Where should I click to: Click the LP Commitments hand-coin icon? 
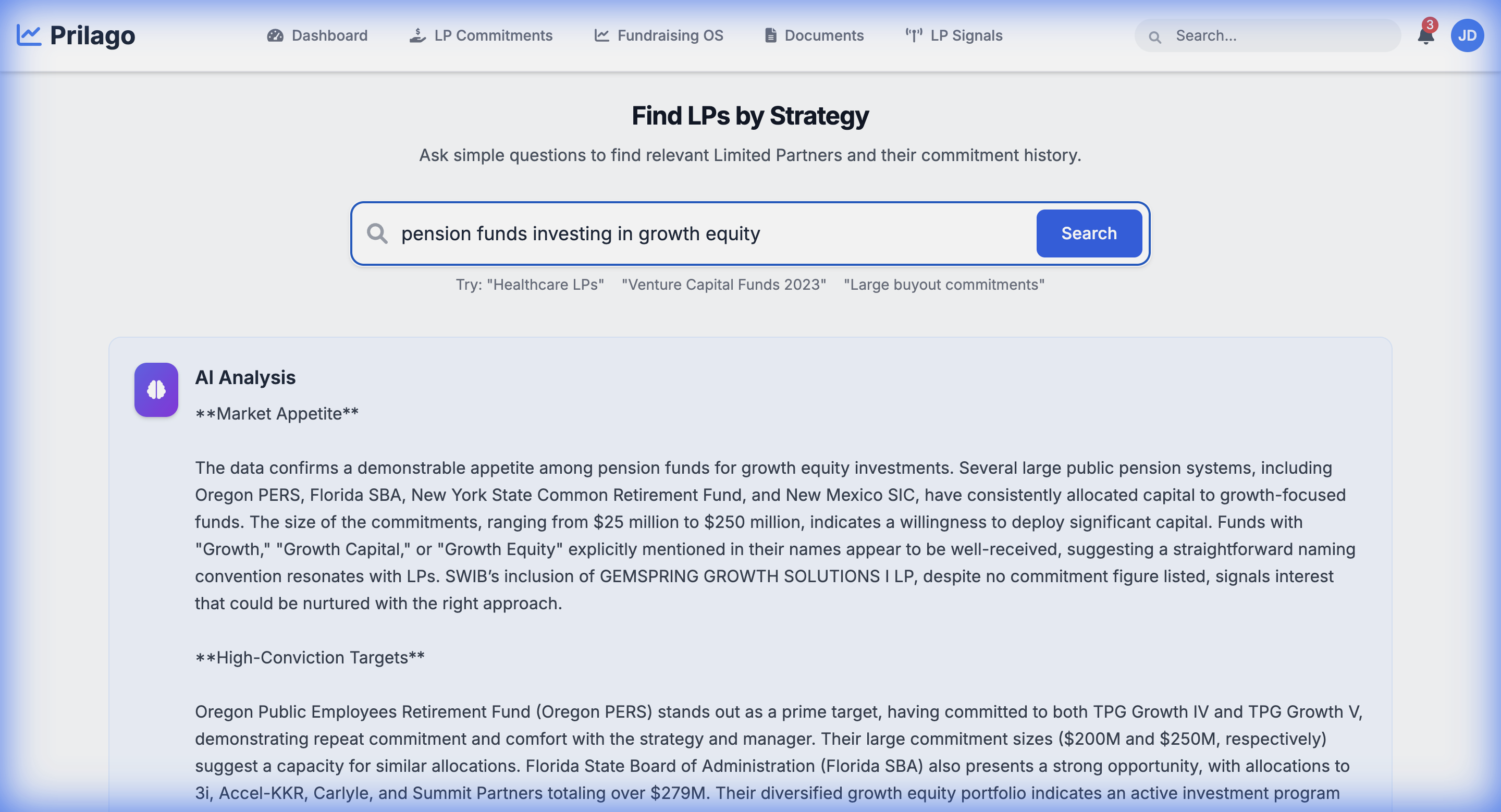pyautogui.click(x=417, y=35)
